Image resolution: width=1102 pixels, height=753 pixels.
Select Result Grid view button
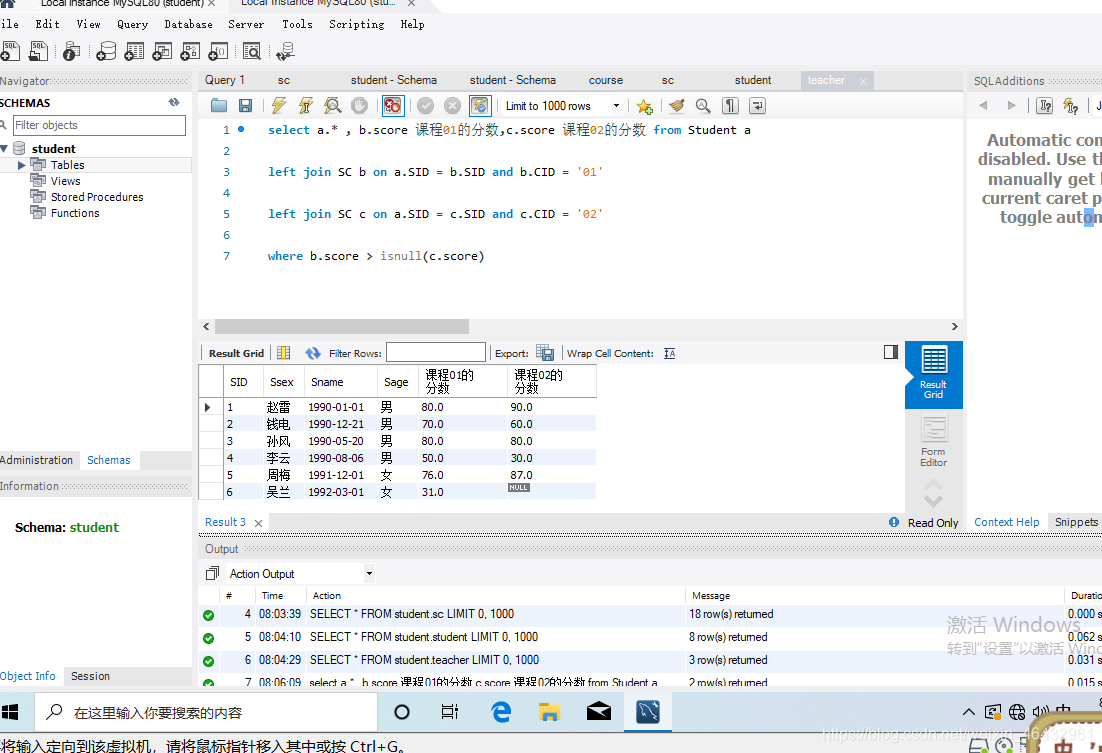(933, 374)
